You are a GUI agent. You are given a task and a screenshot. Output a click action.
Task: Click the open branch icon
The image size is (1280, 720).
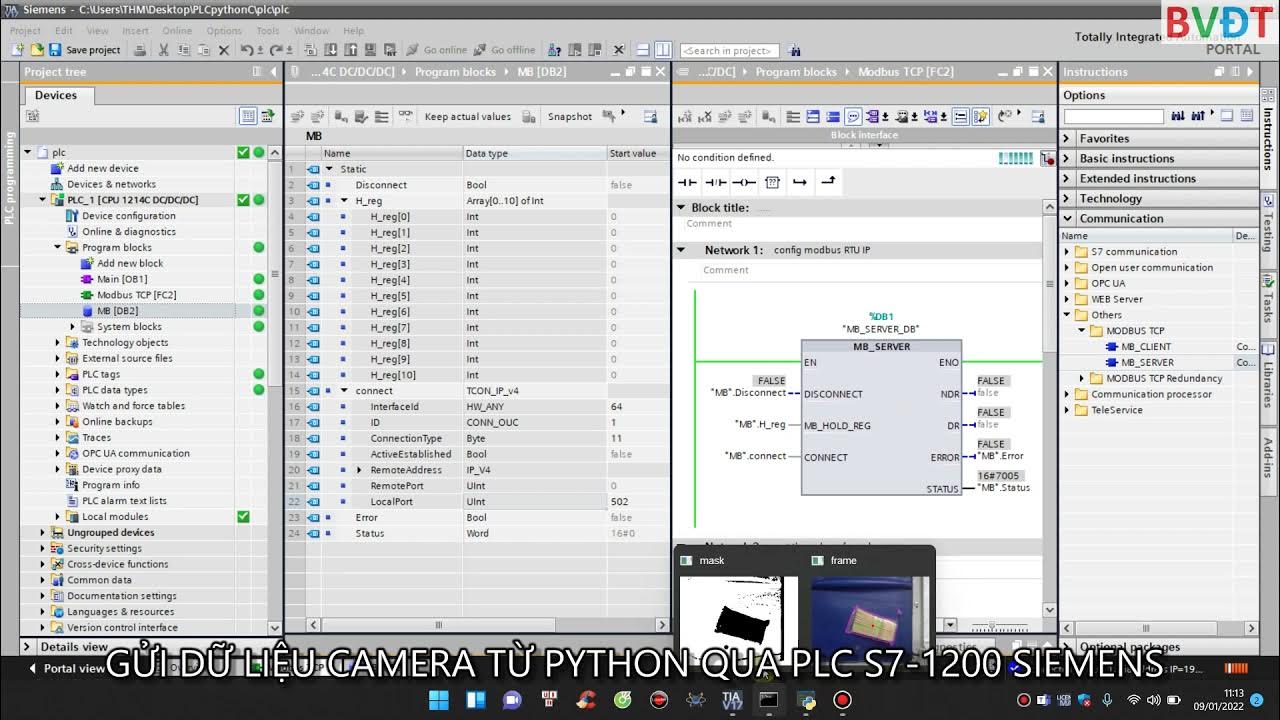click(800, 182)
